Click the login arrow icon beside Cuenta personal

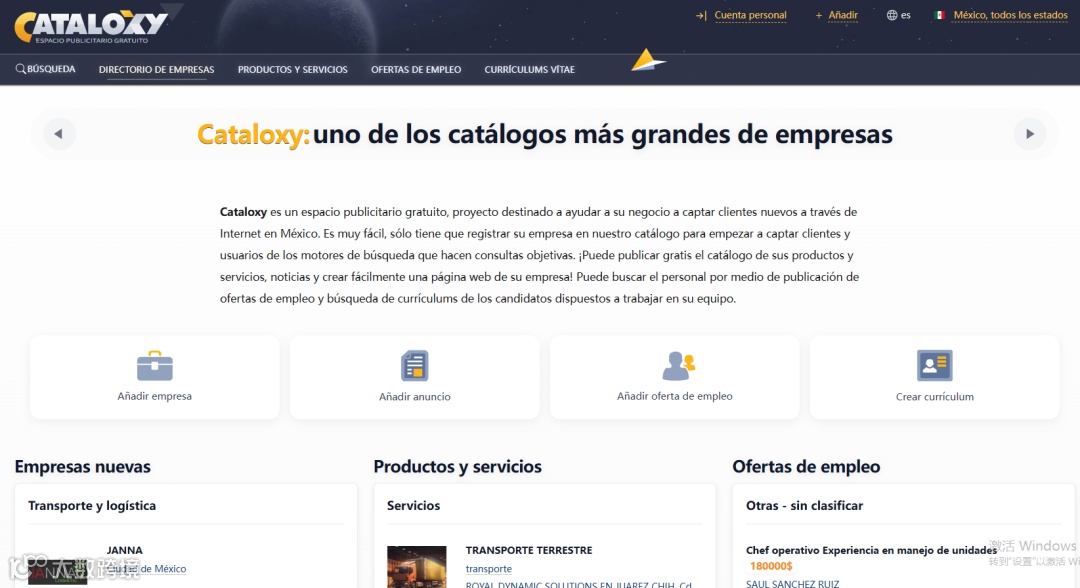(x=701, y=15)
